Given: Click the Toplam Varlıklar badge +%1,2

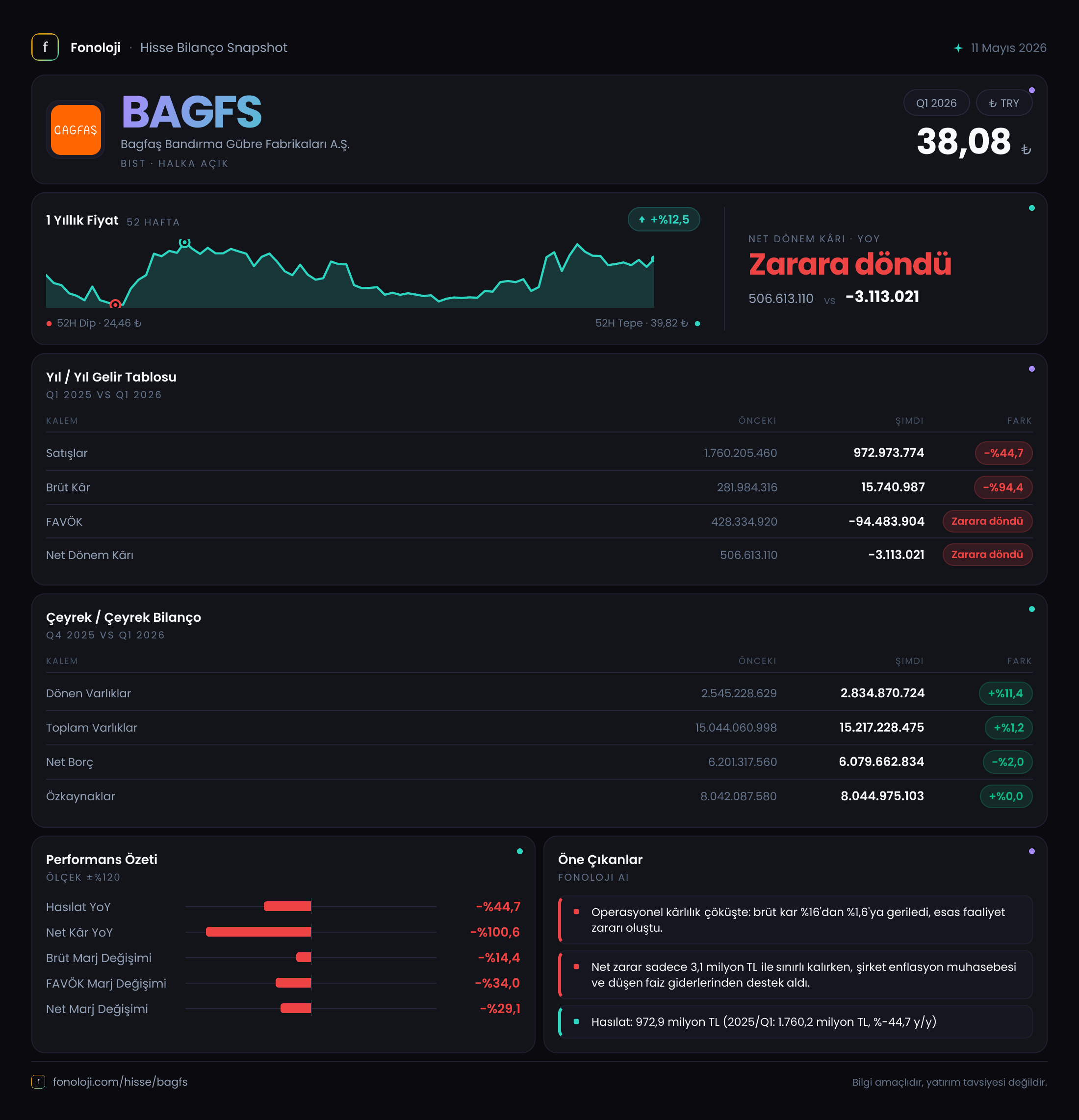Looking at the screenshot, I should 1009,727.
